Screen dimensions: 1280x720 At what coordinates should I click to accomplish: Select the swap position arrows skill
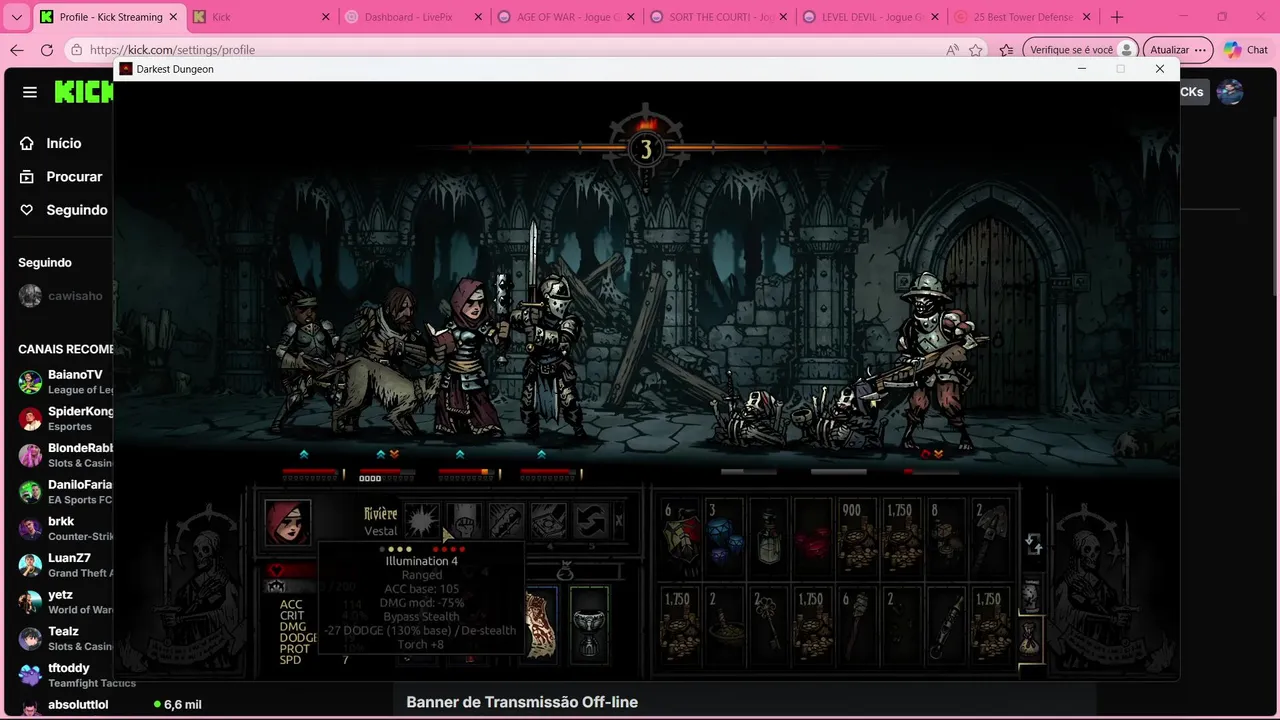point(591,520)
